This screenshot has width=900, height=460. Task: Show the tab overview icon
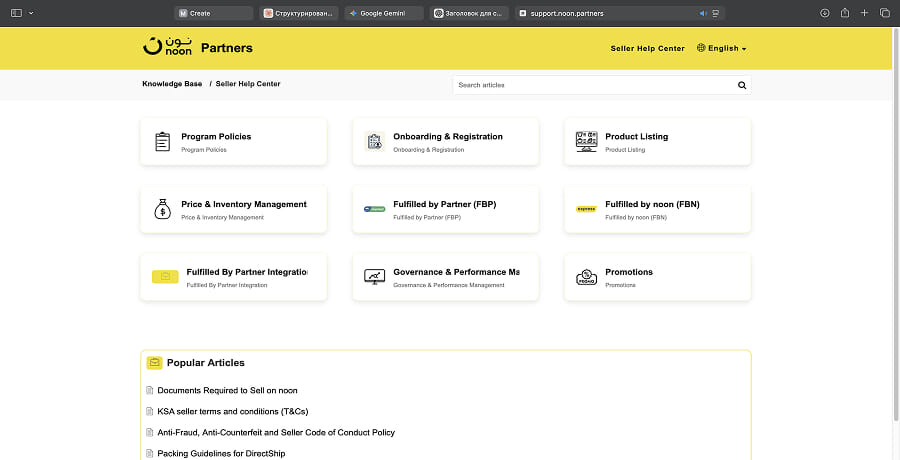(885, 13)
